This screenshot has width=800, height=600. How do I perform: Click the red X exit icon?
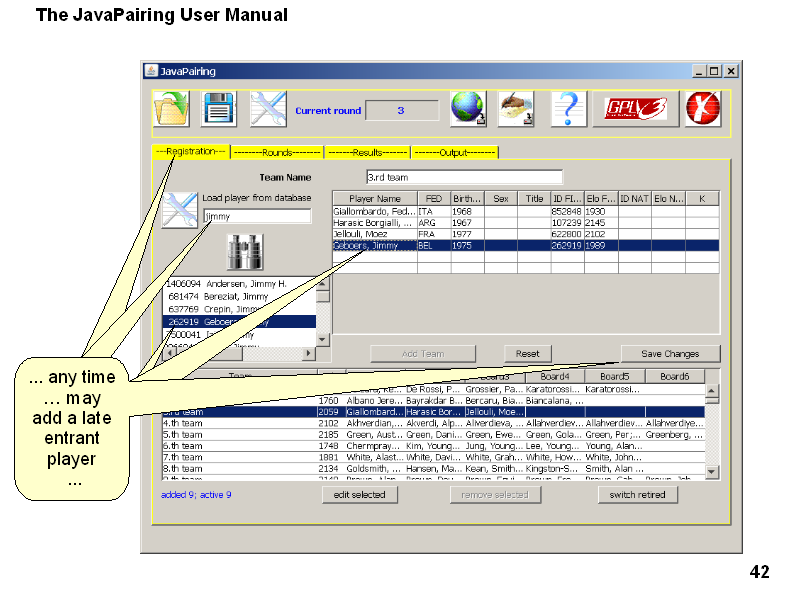tap(703, 109)
